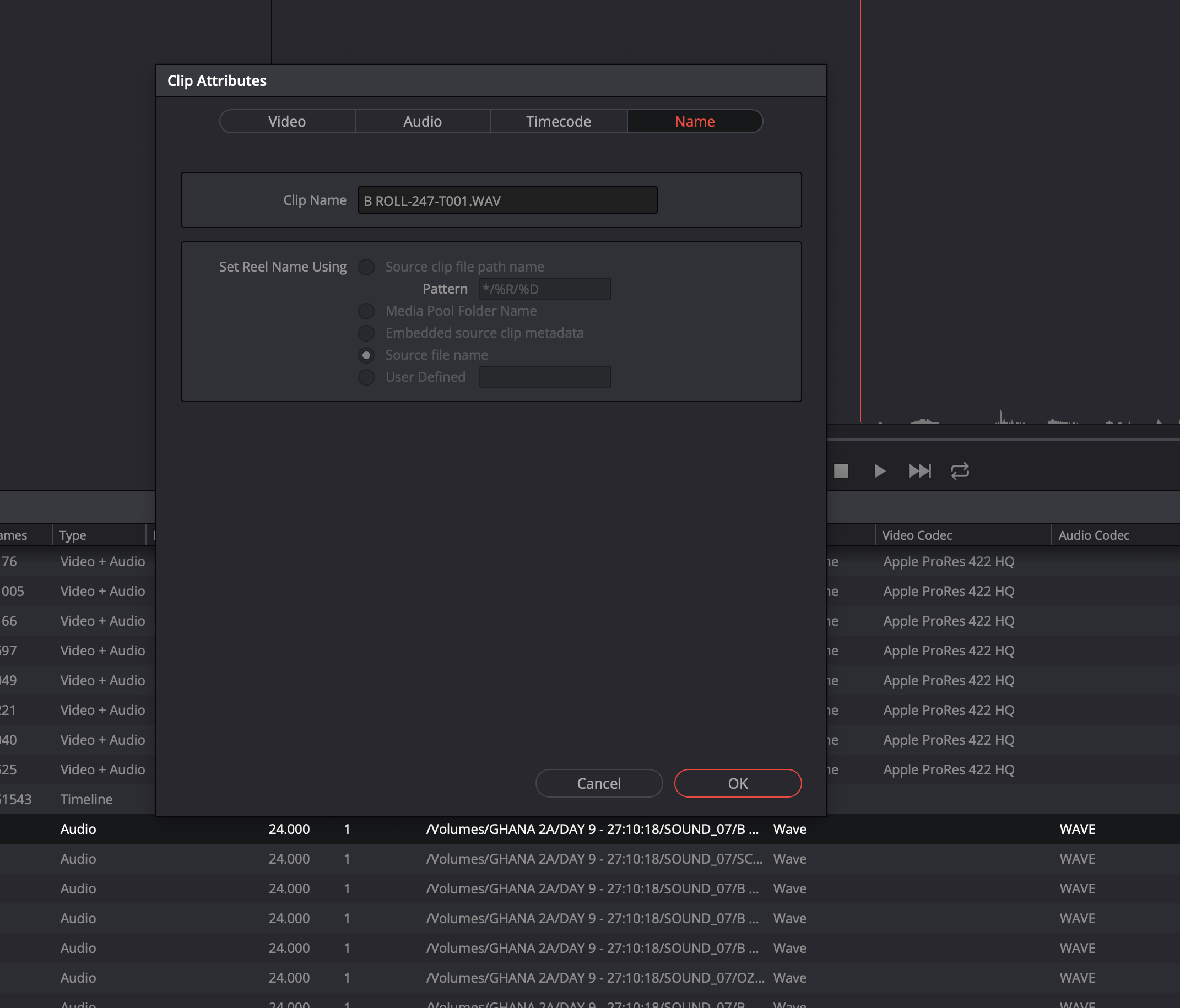Click the Clip Attributes dialog title bar
Screen dimensions: 1180x1008
click(x=491, y=81)
